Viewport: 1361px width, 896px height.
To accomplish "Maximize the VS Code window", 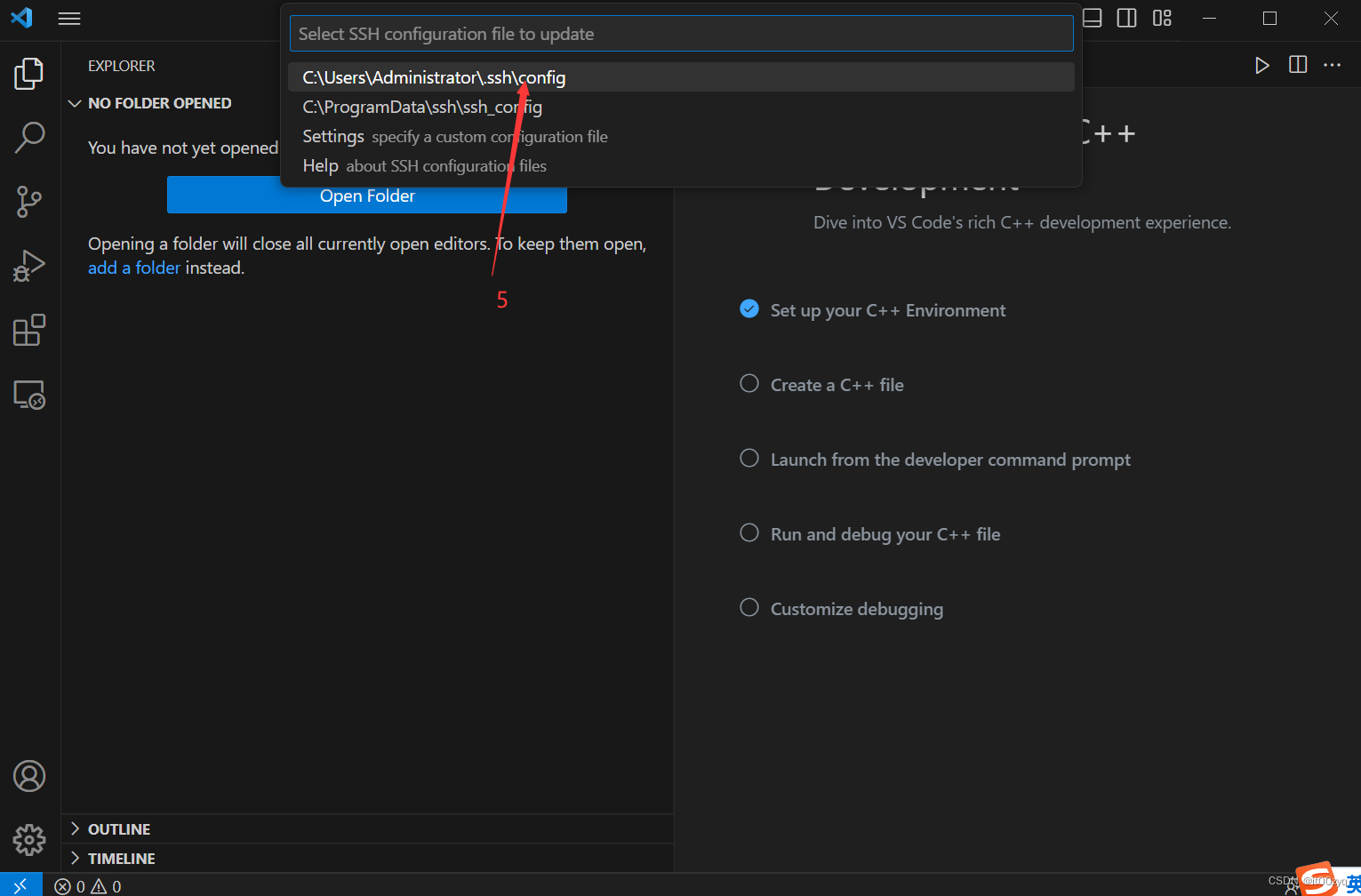I will 1269,18.
